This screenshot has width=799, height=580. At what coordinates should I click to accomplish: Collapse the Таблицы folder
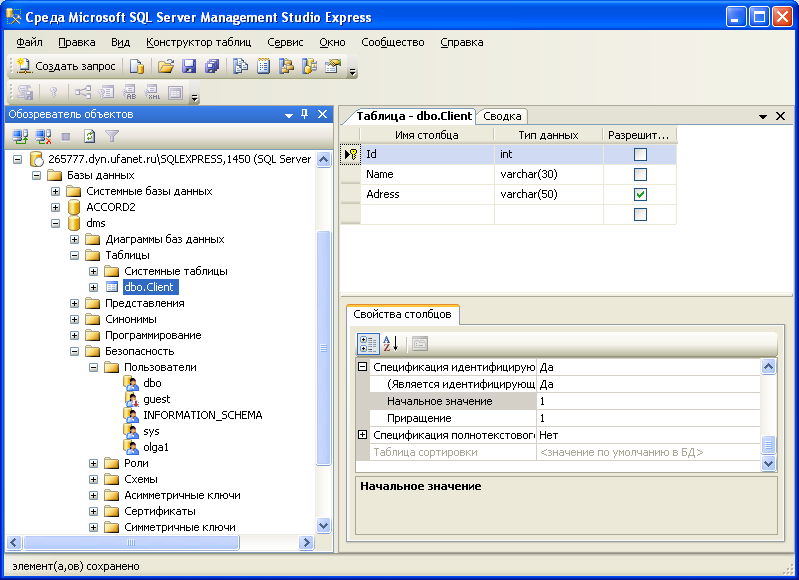(x=74, y=255)
